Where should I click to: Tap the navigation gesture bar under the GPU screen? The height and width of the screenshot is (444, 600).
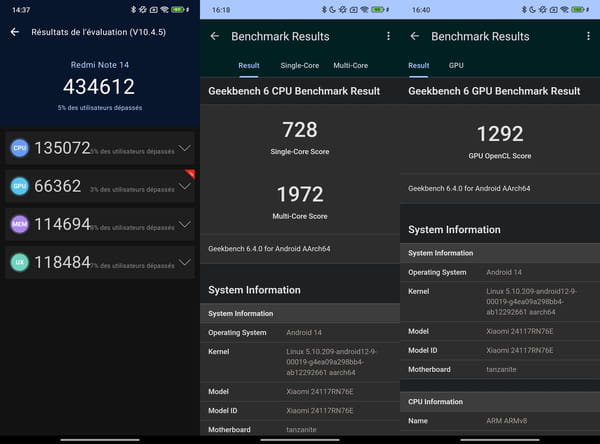click(500, 440)
